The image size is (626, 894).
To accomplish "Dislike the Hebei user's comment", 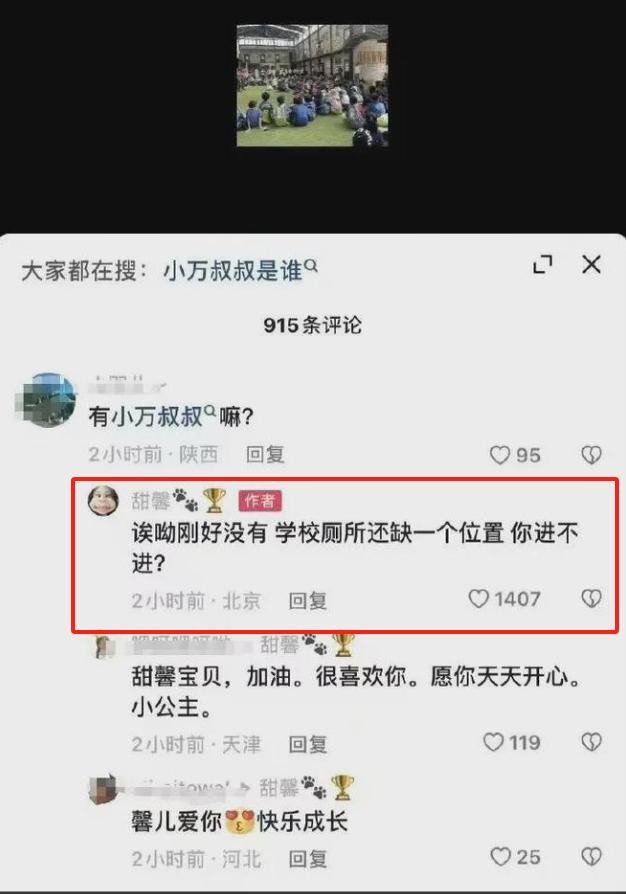I will point(591,857).
